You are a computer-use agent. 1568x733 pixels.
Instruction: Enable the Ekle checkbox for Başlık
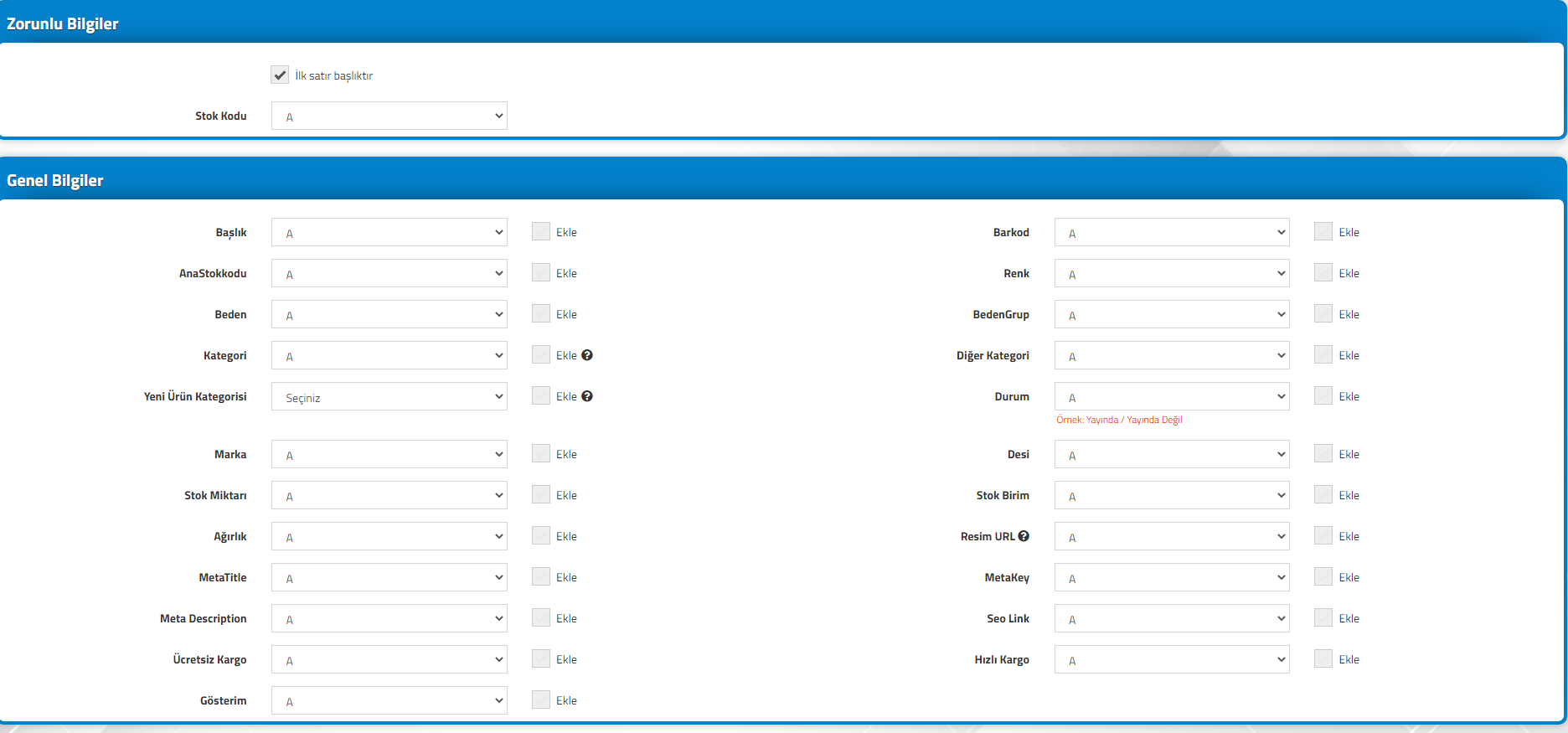coord(541,231)
